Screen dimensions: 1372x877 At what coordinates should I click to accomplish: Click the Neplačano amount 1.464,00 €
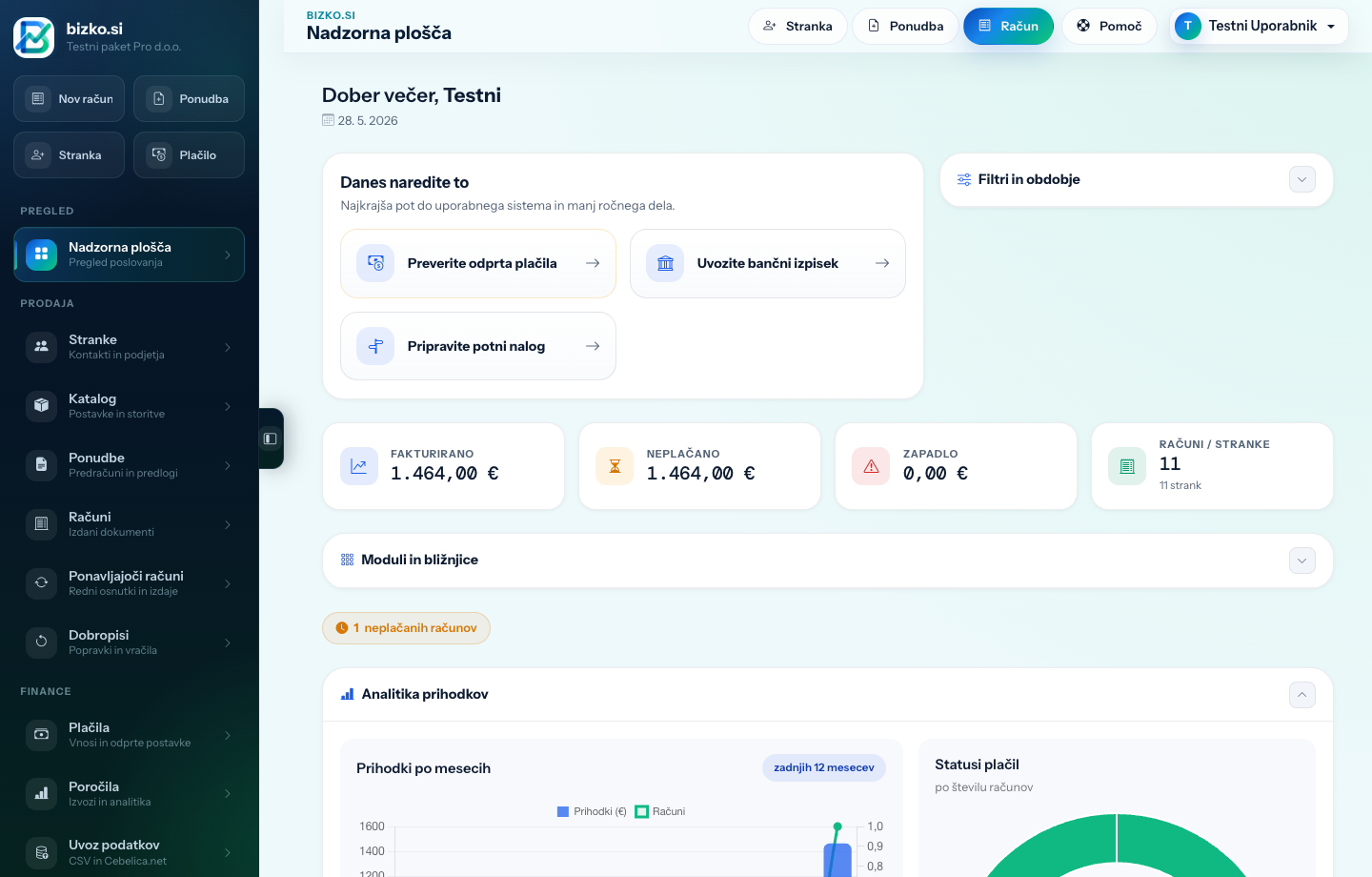pos(701,473)
